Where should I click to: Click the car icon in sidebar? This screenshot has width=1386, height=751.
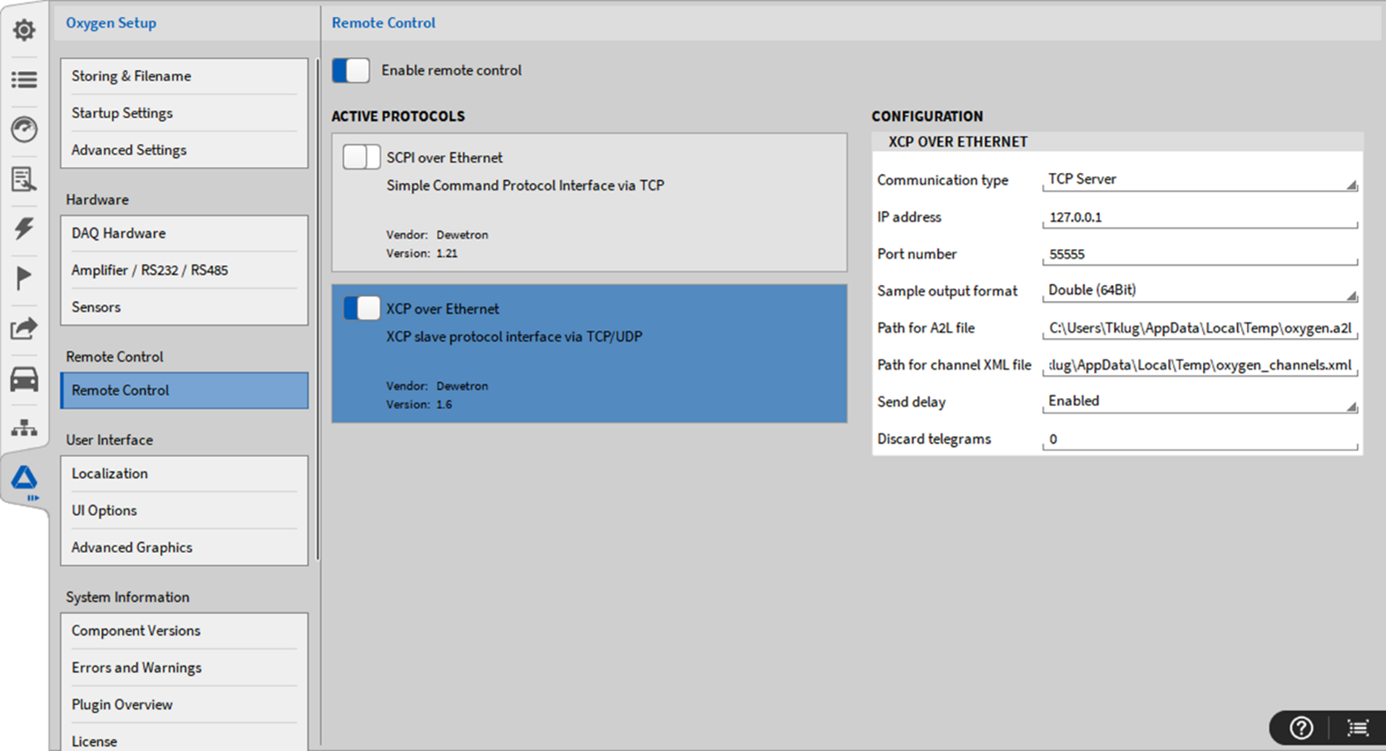pos(24,379)
